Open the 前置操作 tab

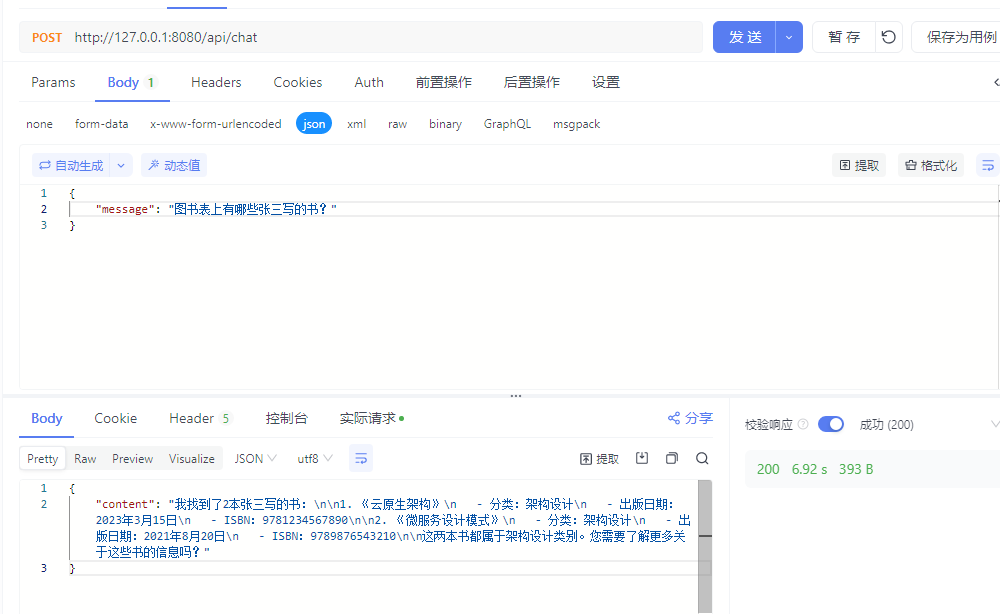tap(444, 82)
